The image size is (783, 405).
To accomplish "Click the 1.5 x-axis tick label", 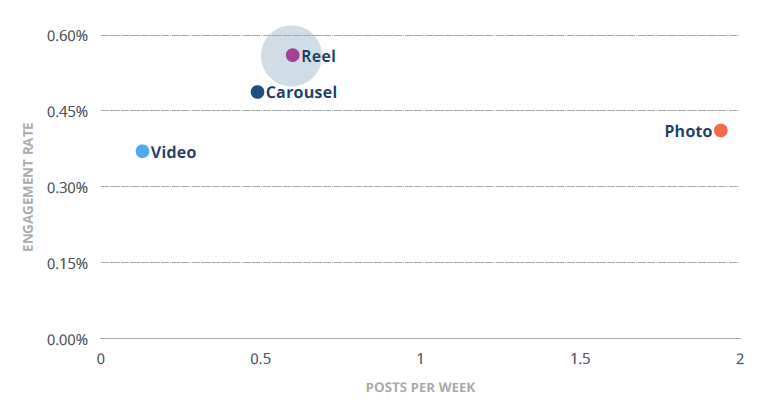I will (580, 359).
